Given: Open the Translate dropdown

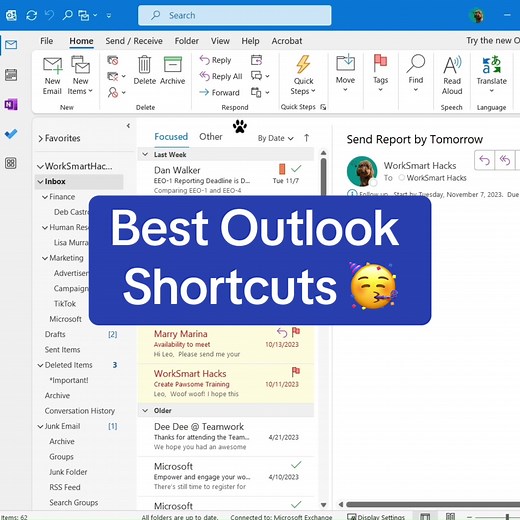Looking at the screenshot, I should click(491, 74).
